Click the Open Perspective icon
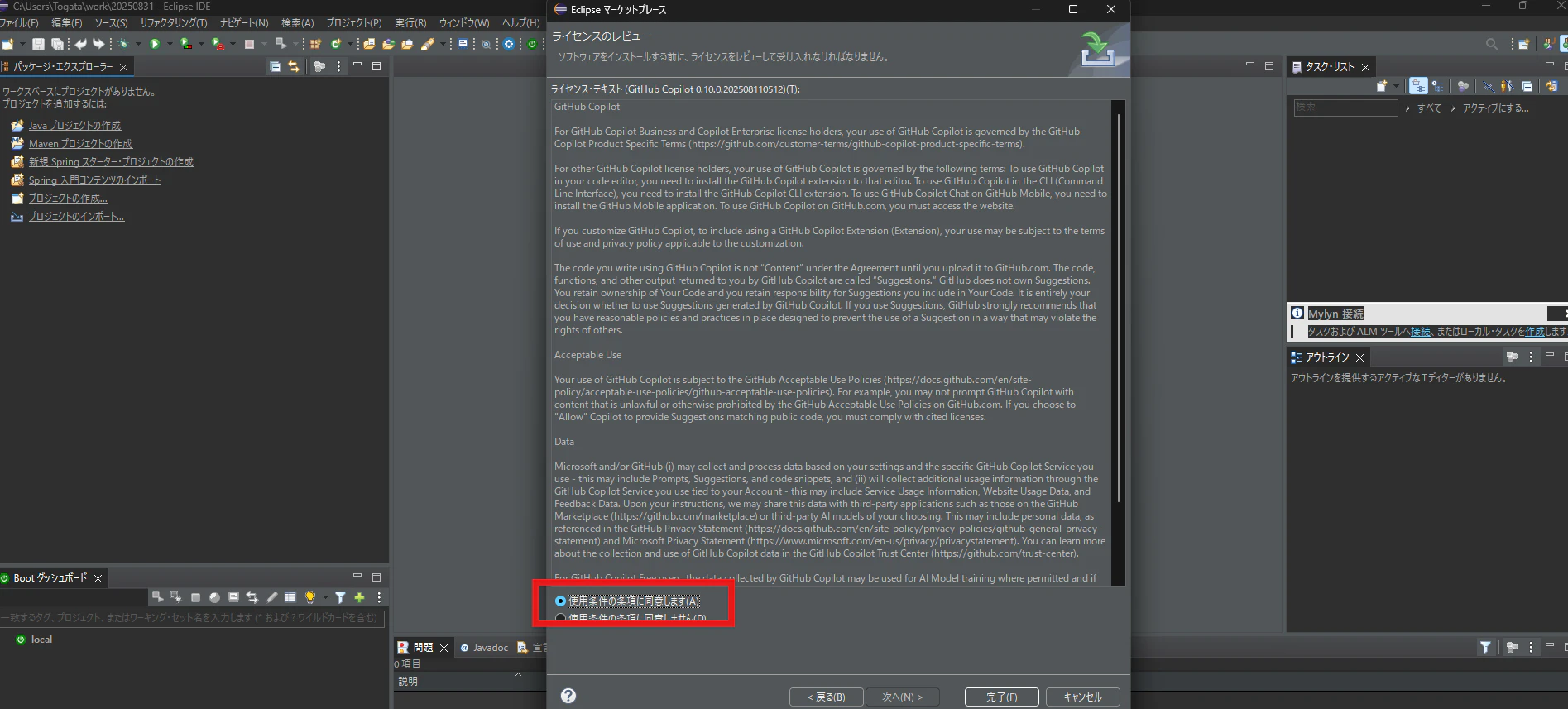Screen dimensions: 1568x709 (1523, 44)
